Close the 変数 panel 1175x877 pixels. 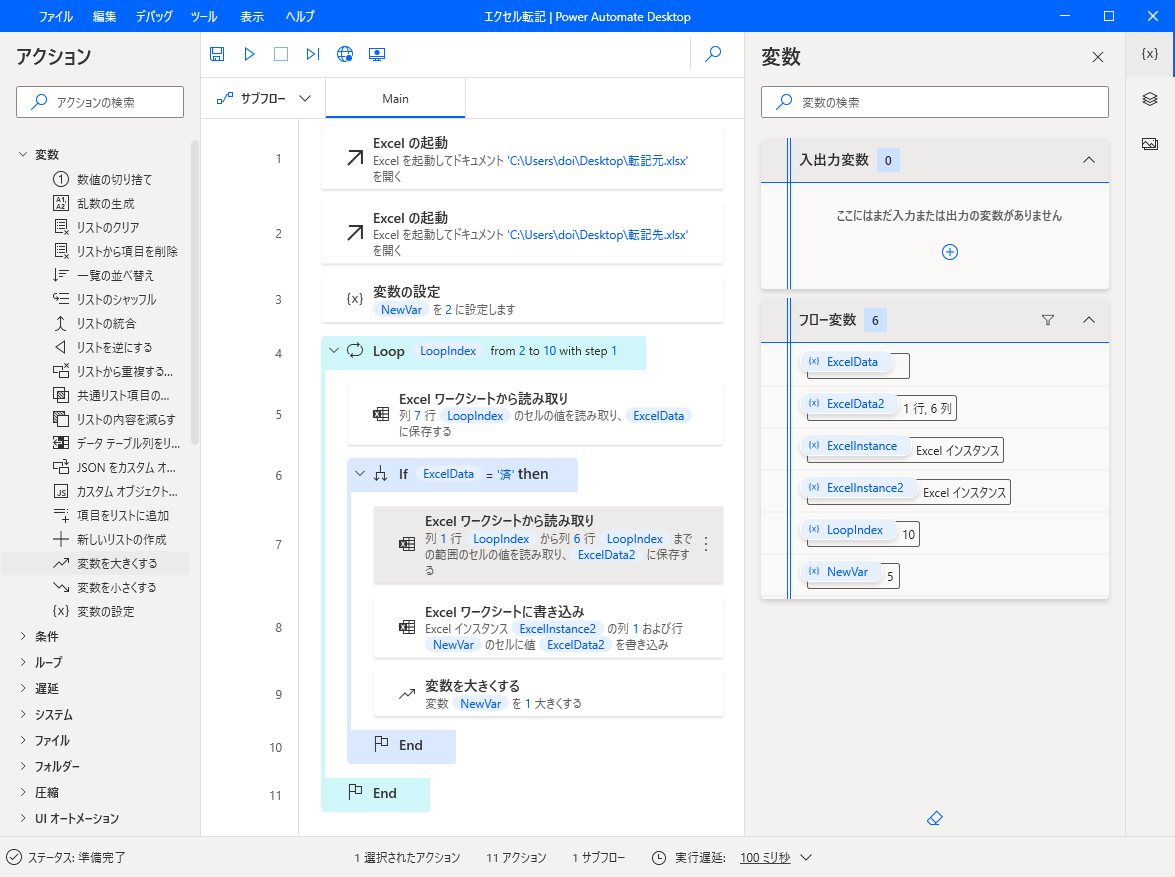1098,57
